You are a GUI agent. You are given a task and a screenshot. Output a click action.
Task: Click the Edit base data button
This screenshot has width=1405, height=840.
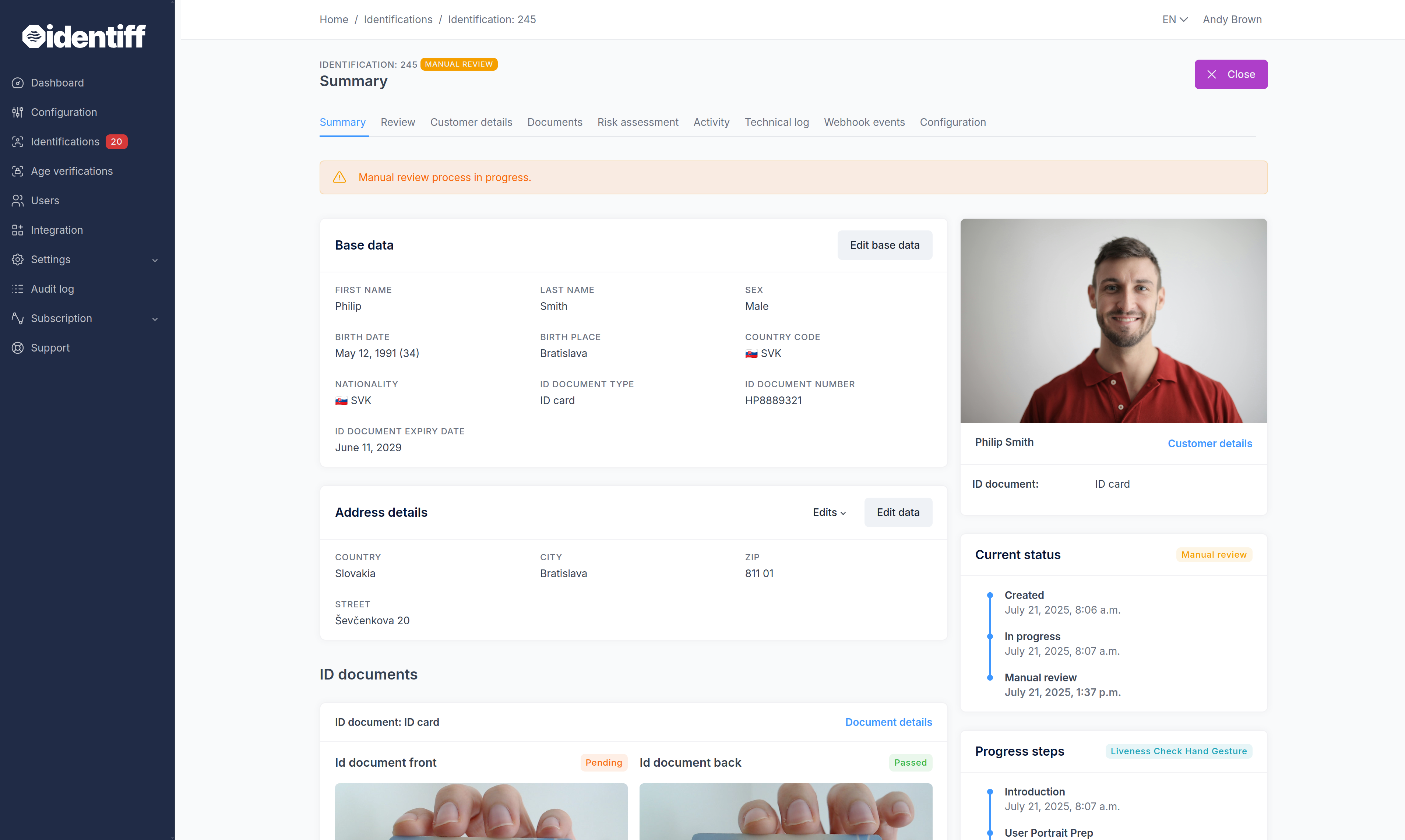pos(884,245)
